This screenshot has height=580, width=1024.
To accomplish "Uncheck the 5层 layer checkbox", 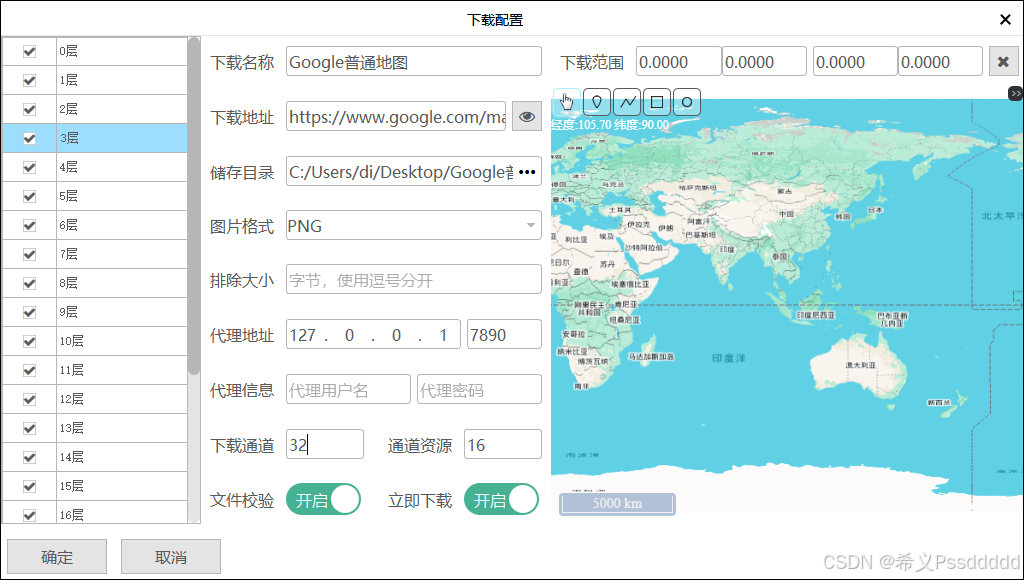I will pos(29,196).
